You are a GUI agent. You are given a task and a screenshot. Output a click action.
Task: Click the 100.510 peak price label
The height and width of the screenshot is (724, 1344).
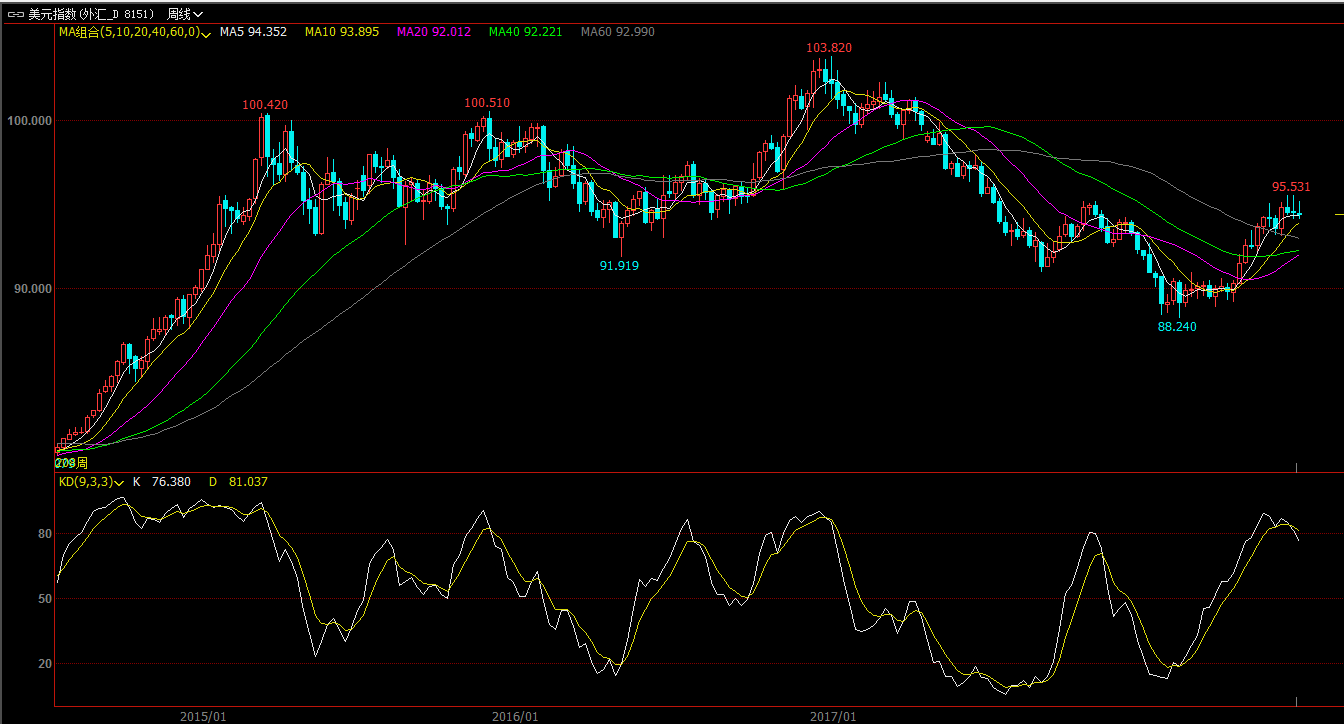(487, 103)
